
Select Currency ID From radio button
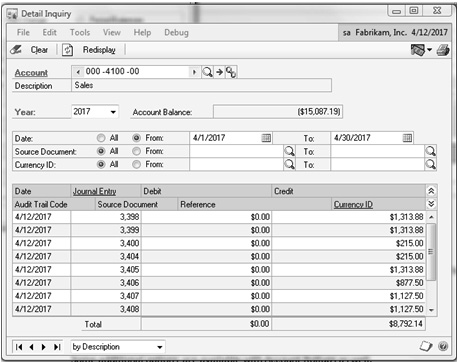(x=136, y=164)
